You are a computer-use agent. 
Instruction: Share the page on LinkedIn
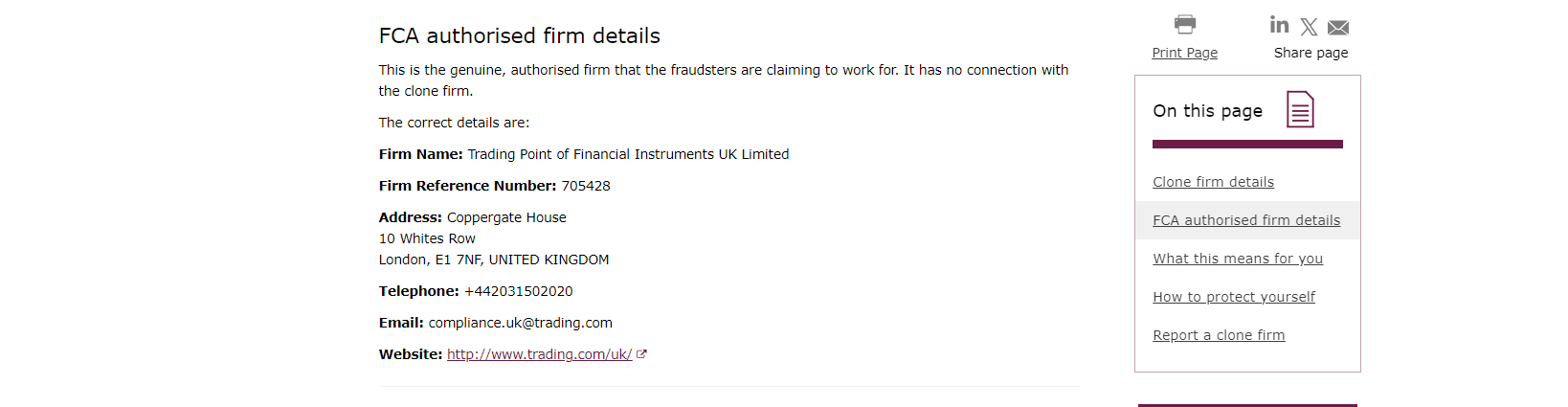tap(1279, 25)
